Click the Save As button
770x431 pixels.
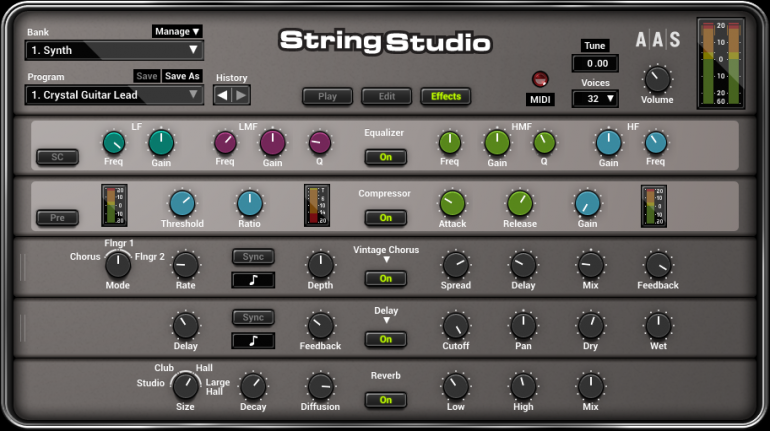click(182, 76)
